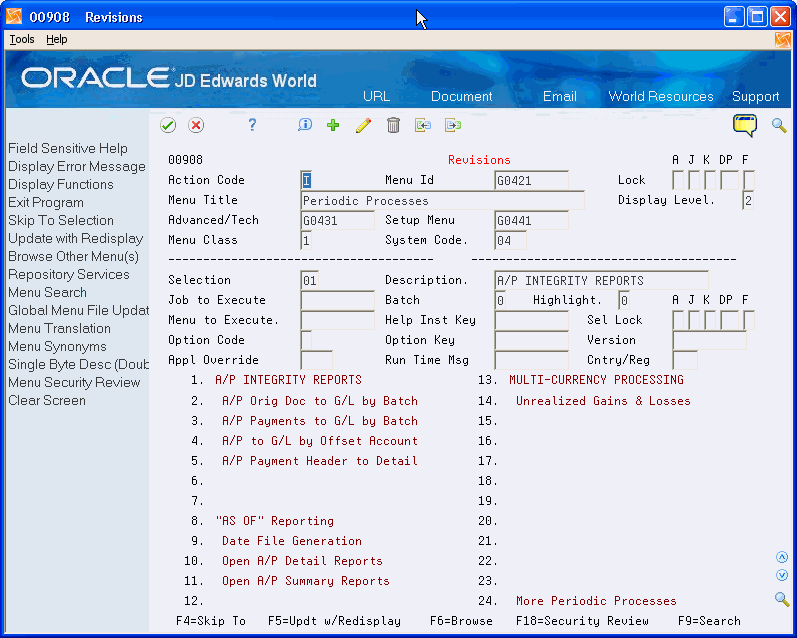The height and width of the screenshot is (638, 797).
Task: Click the Job to Execute field
Action: coord(338,300)
